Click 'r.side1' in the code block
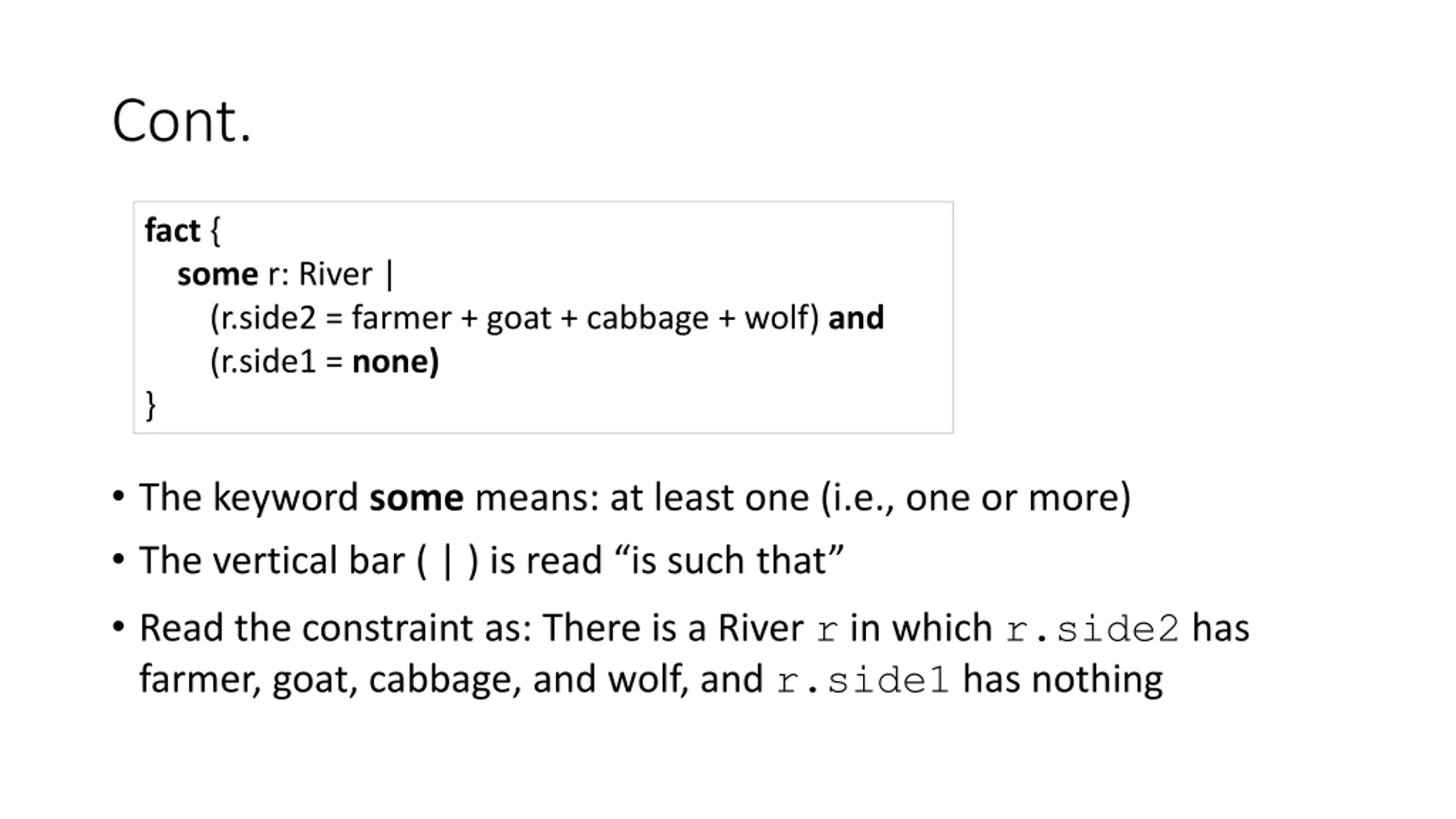1456x819 pixels. [x=267, y=362]
